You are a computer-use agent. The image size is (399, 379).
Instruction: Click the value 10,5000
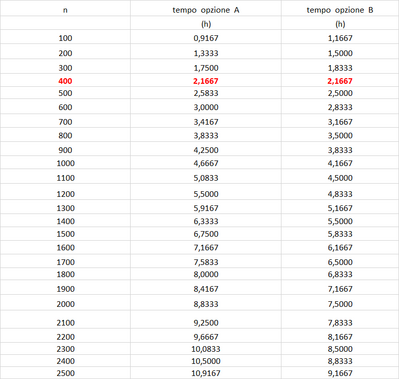coord(206,361)
